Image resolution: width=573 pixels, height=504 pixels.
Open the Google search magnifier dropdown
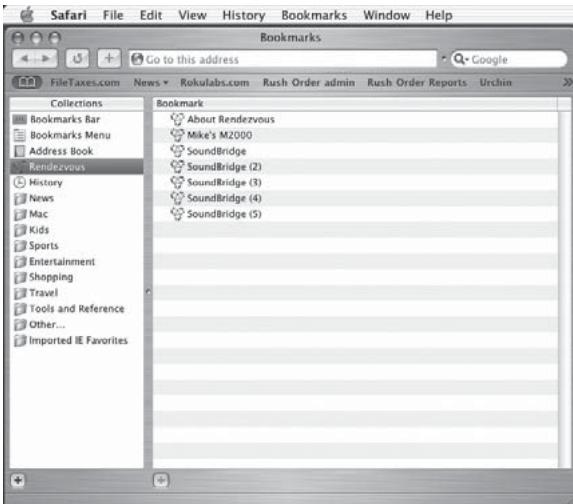pyautogui.click(x=461, y=59)
